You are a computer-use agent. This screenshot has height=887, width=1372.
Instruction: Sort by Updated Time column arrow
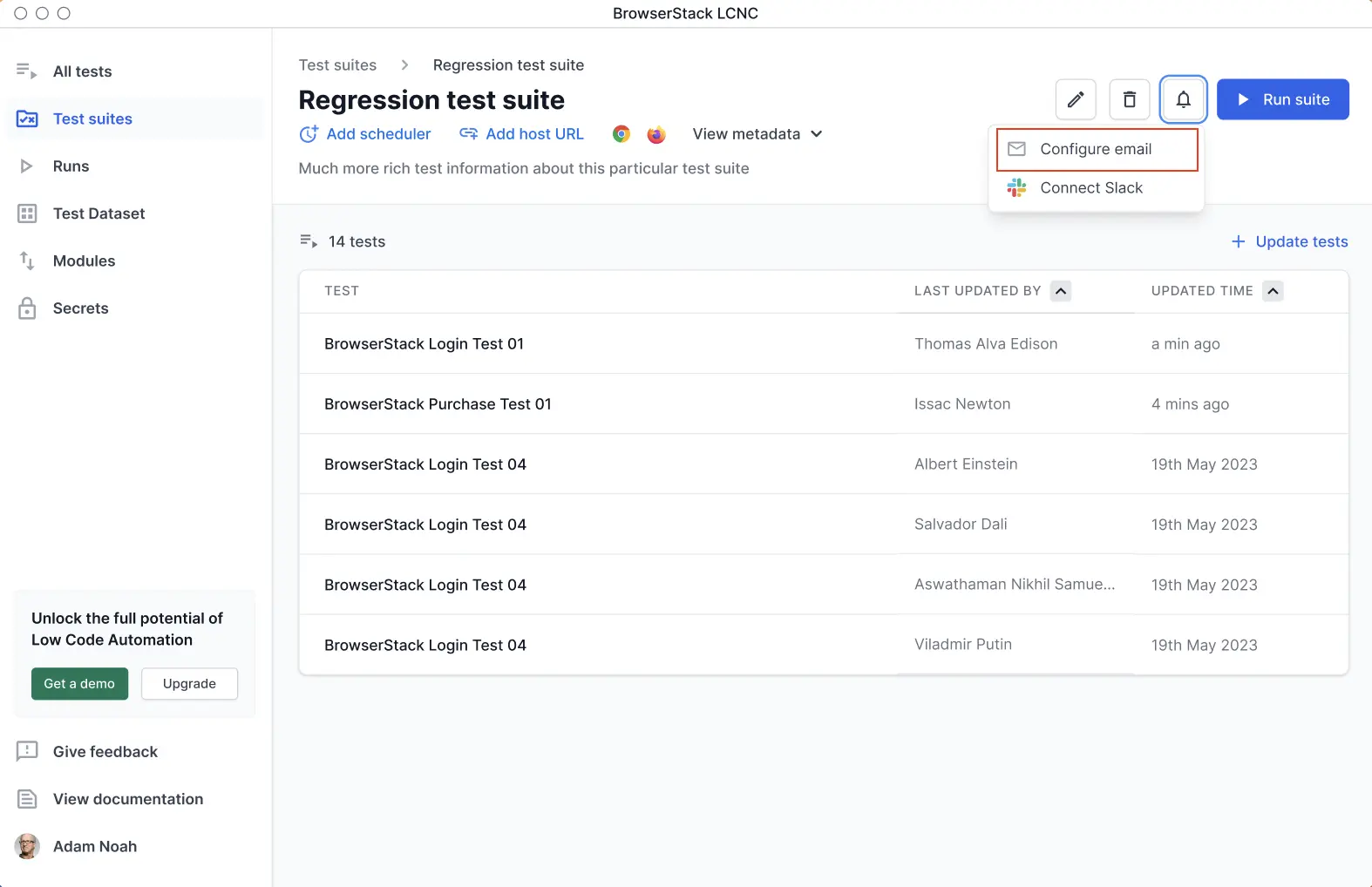[1273, 291]
